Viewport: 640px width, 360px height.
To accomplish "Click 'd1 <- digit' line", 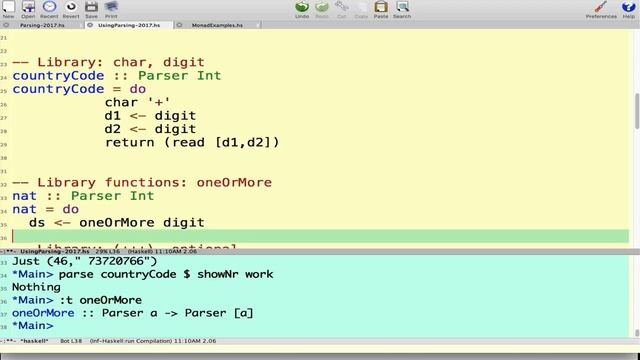I will pos(150,116).
